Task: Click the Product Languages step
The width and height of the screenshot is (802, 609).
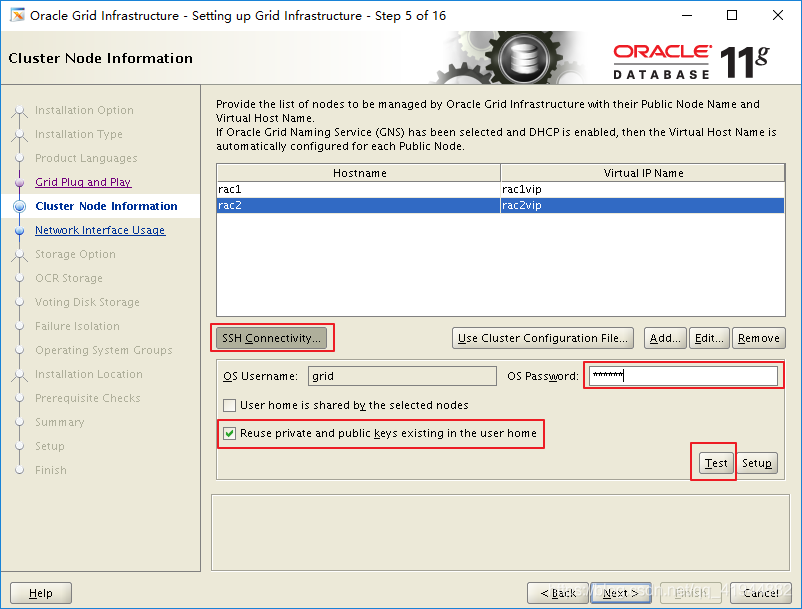Action: [x=86, y=158]
